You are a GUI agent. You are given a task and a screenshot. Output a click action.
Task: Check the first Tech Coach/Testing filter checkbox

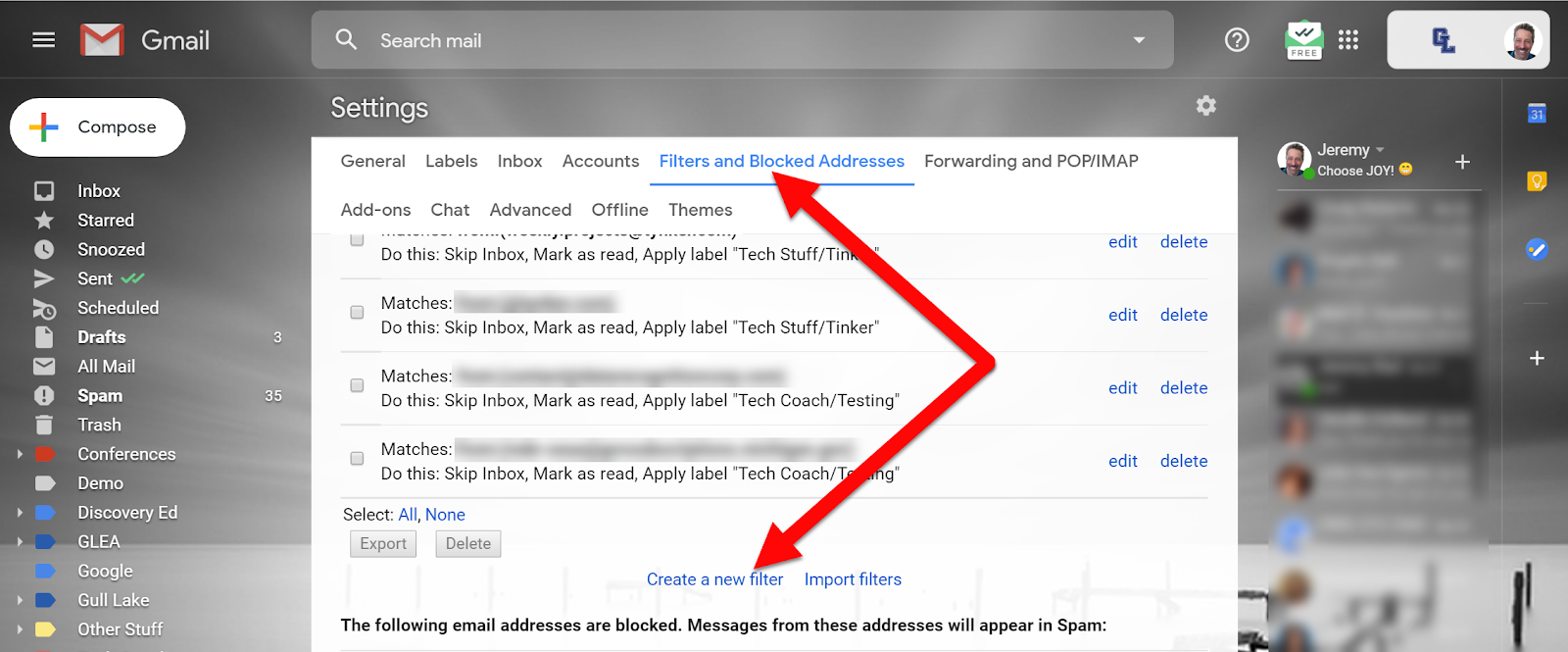click(x=357, y=385)
